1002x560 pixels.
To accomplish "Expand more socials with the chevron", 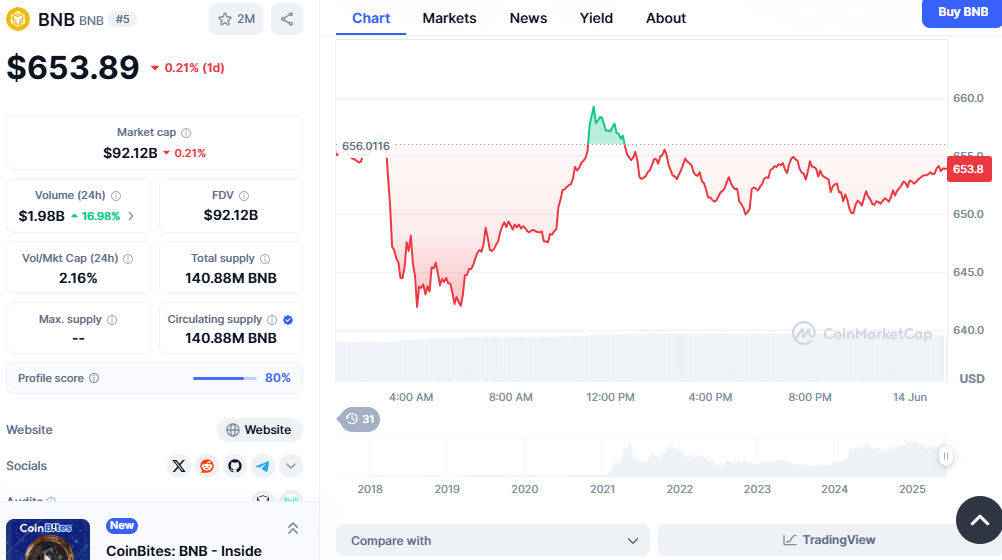I will pyautogui.click(x=291, y=466).
